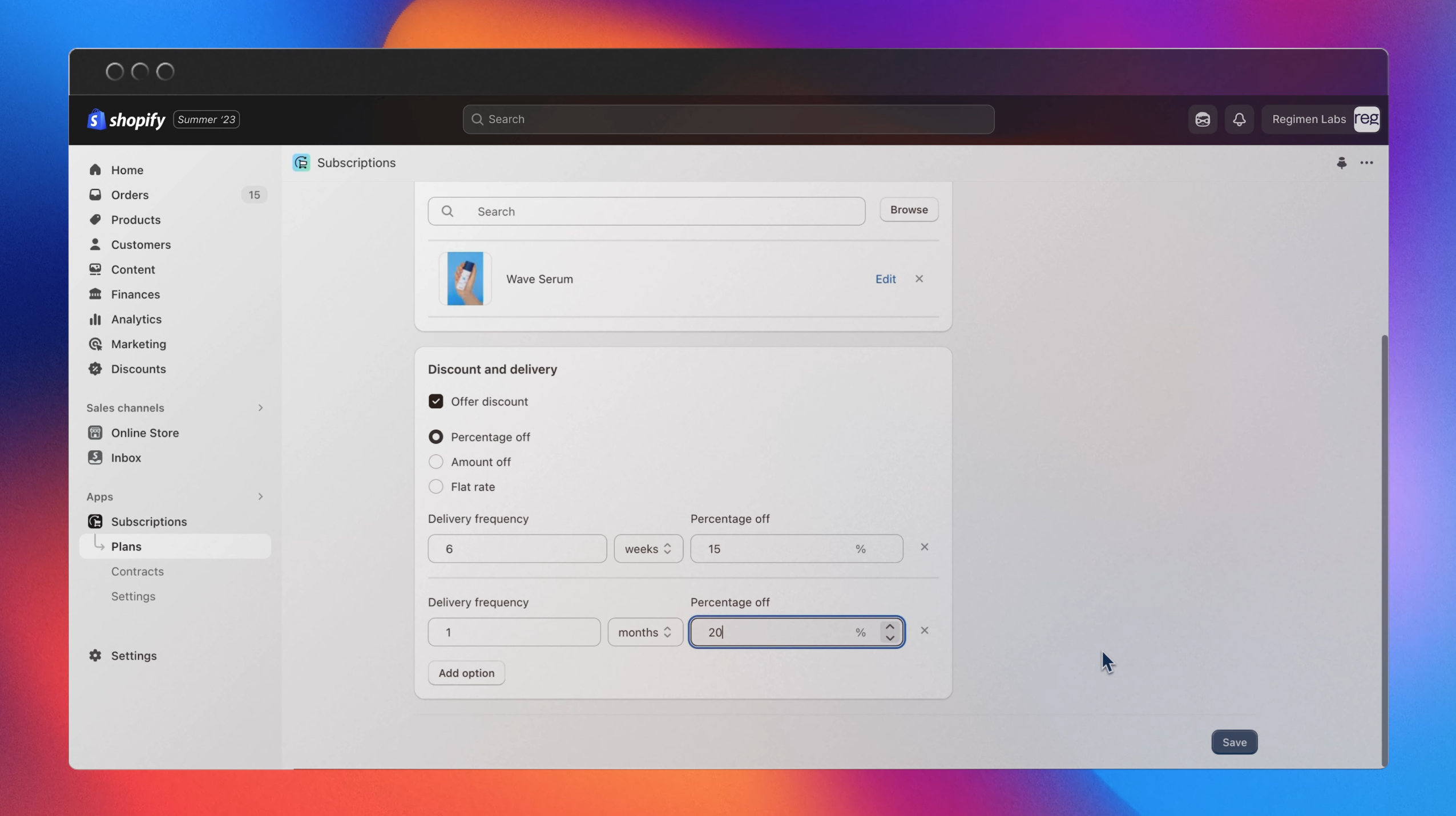Go to Contracts in Subscriptions menu
The width and height of the screenshot is (1456, 816).
point(137,571)
